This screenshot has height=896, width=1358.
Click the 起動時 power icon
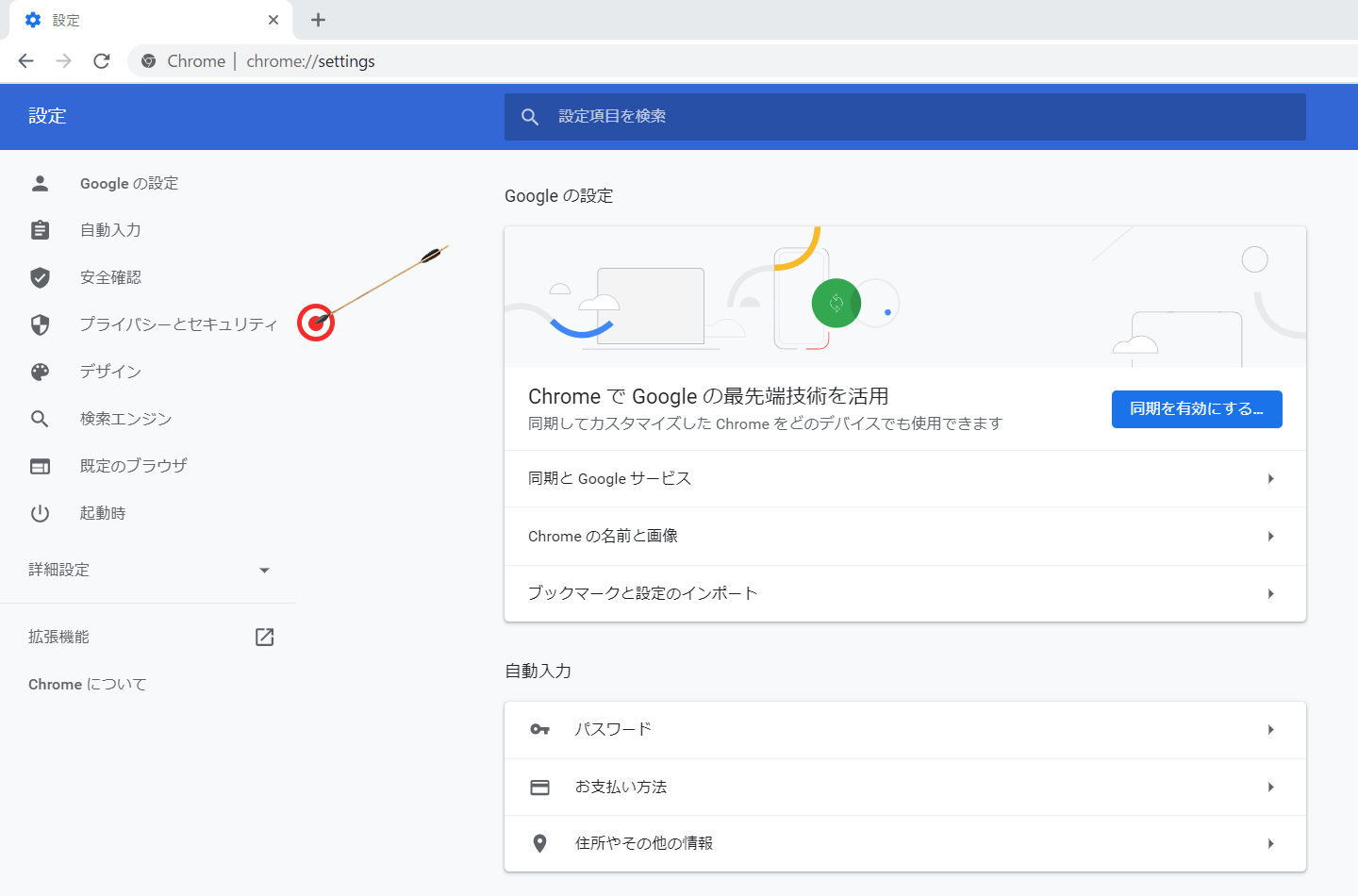click(x=40, y=512)
